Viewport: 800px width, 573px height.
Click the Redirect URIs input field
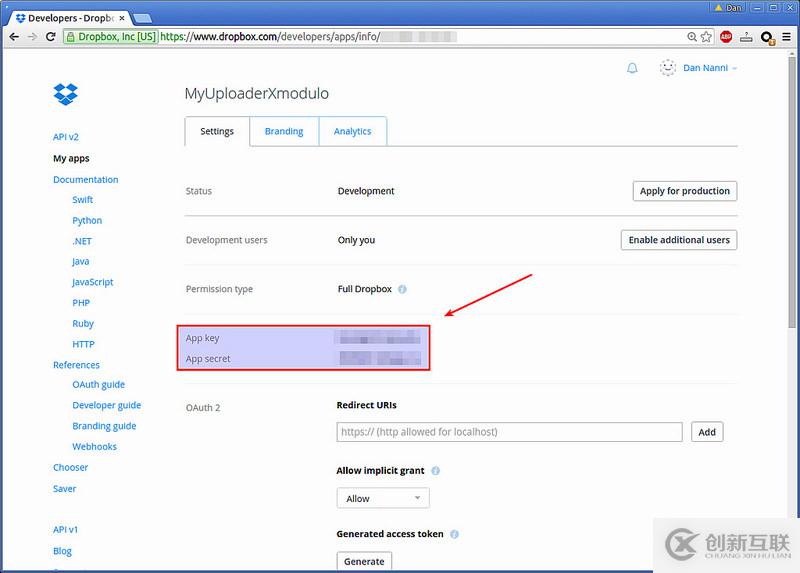(509, 432)
